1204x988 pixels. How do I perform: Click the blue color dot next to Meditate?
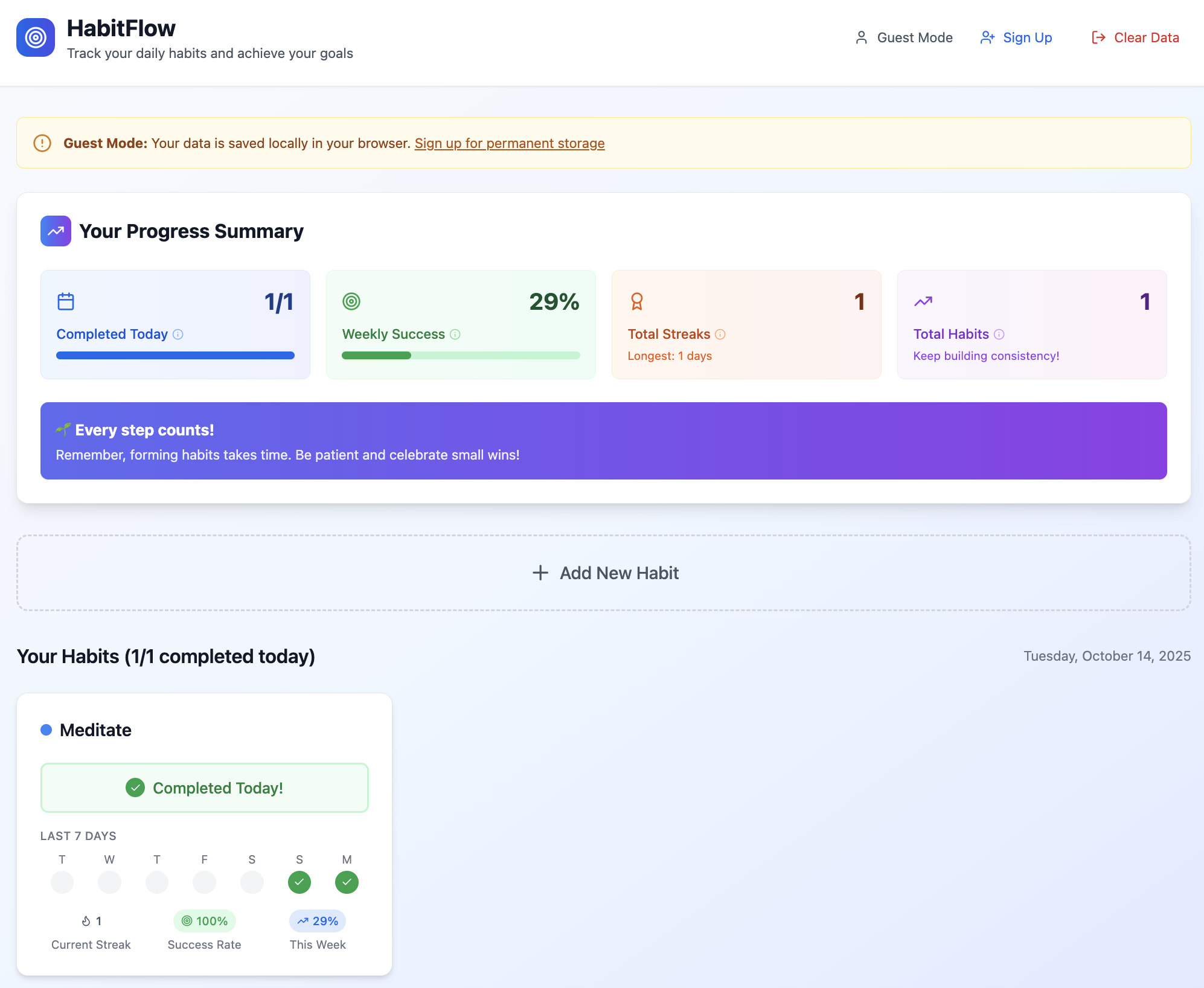[x=46, y=730]
